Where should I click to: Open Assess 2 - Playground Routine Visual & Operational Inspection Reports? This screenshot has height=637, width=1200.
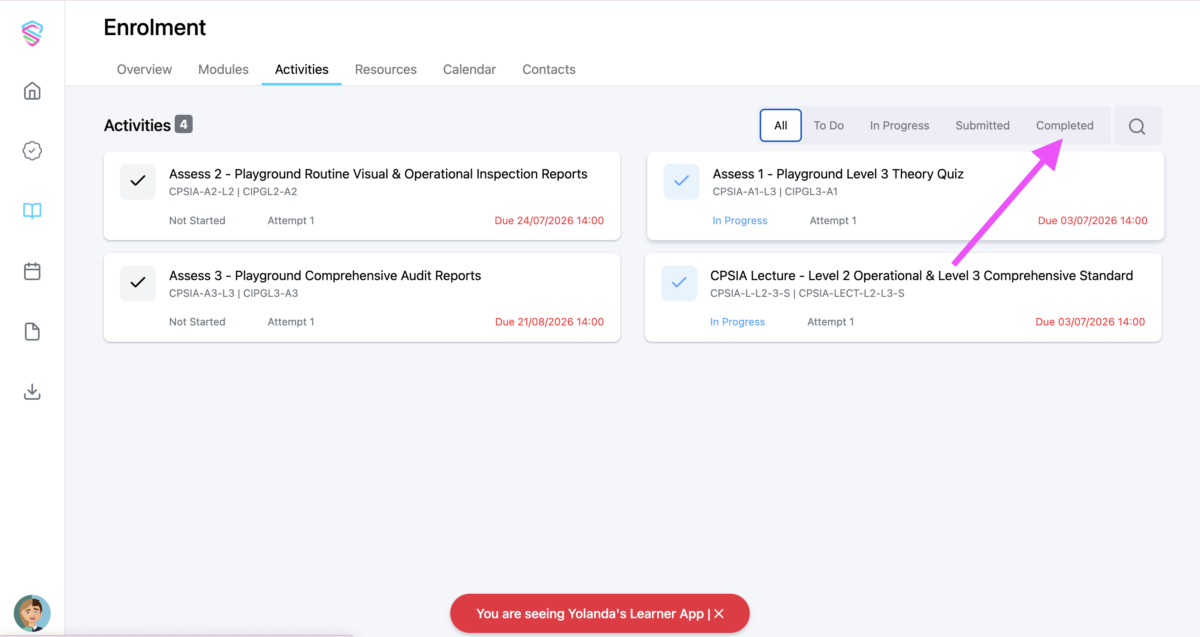coord(362,196)
